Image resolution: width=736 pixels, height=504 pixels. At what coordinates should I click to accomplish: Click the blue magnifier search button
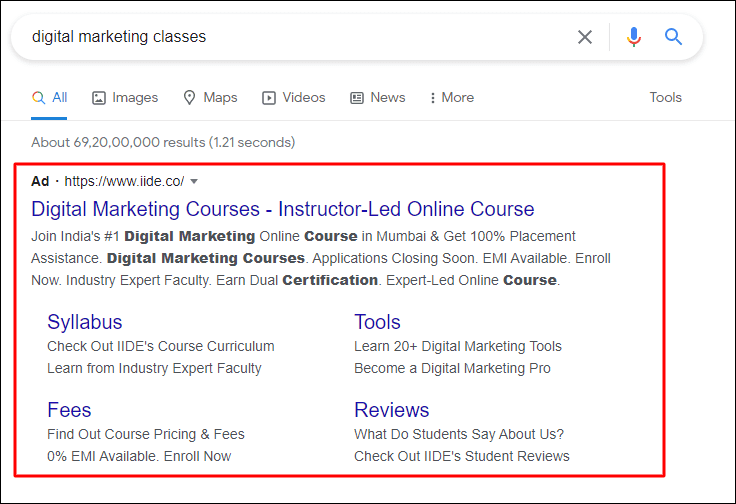click(x=673, y=36)
